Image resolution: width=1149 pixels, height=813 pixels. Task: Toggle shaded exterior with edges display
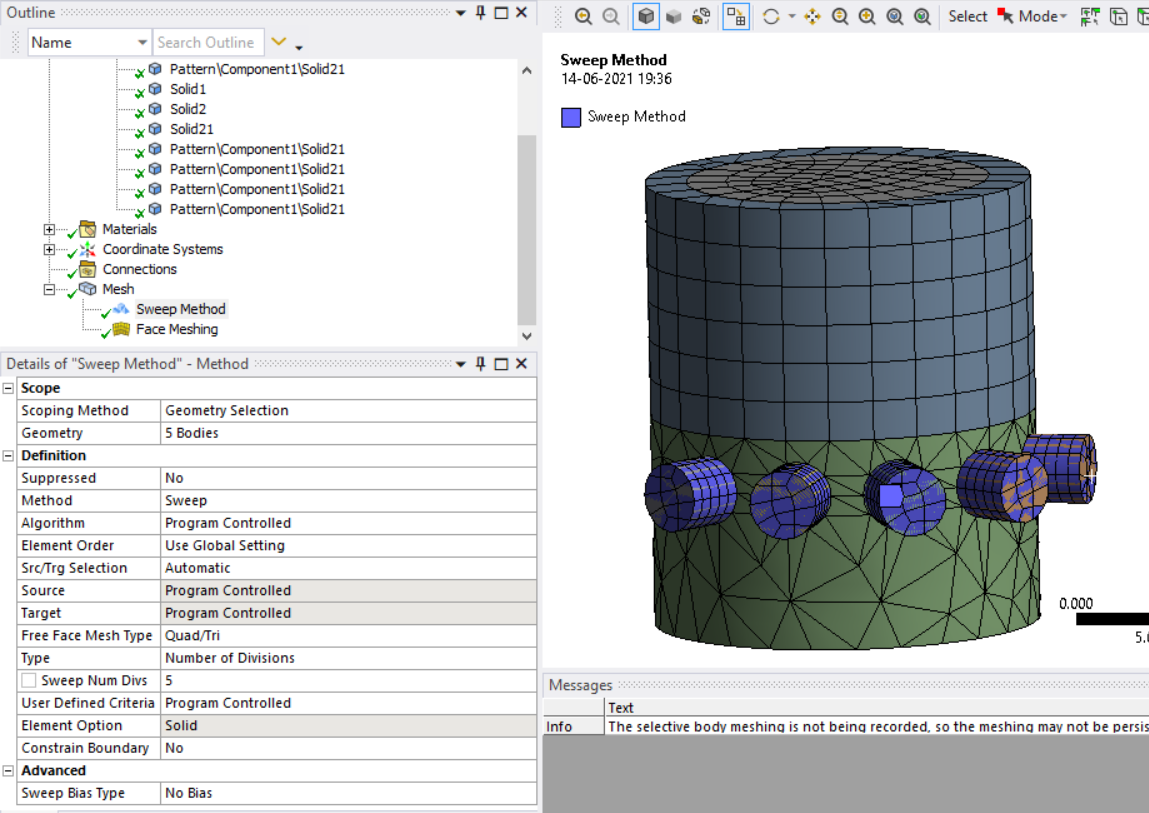tap(646, 16)
